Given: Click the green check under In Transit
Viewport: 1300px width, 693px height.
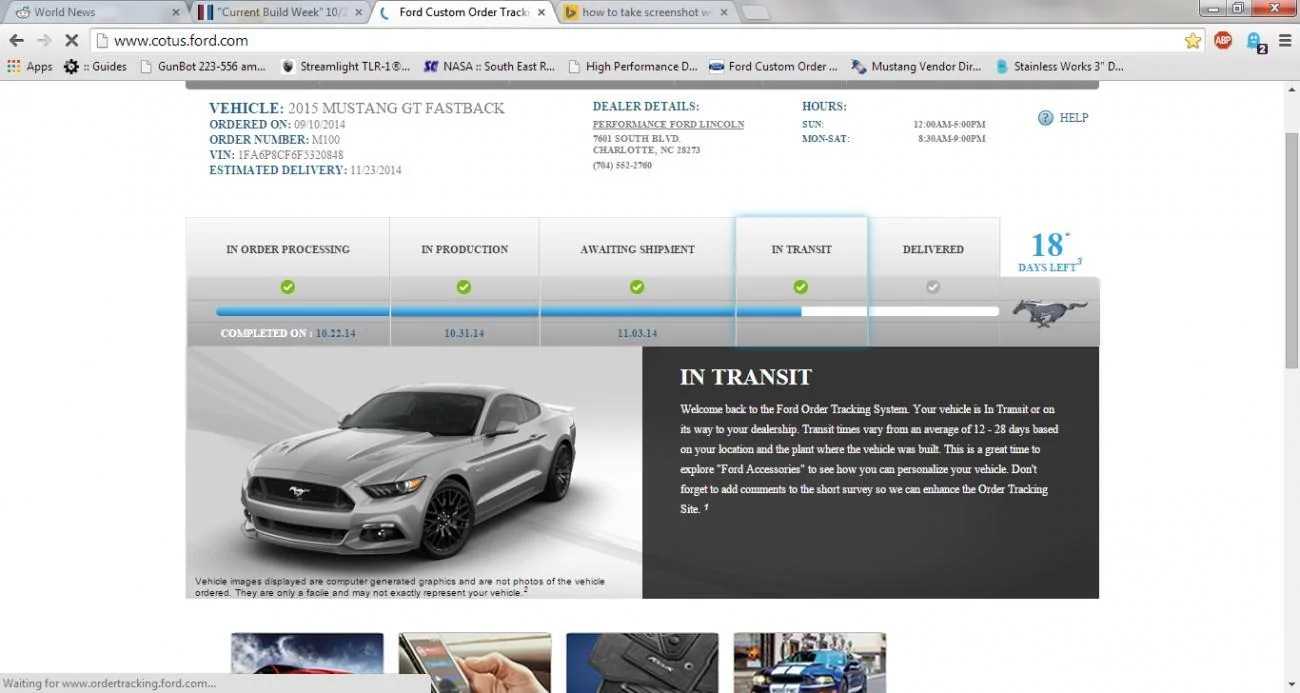Looking at the screenshot, I should coord(801,287).
